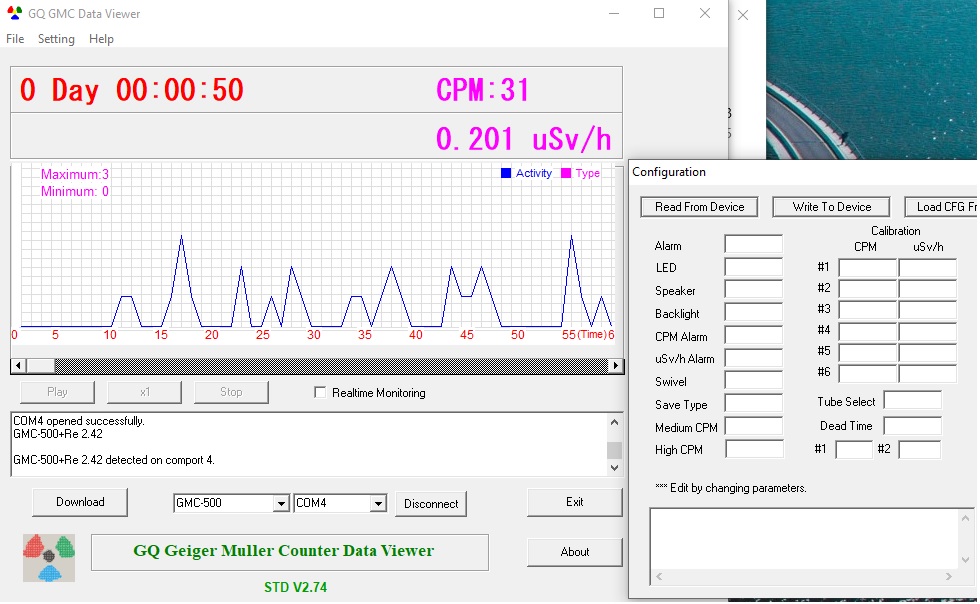Open the COM4 port dropdown
The height and width of the screenshot is (604, 980).
(x=378, y=504)
